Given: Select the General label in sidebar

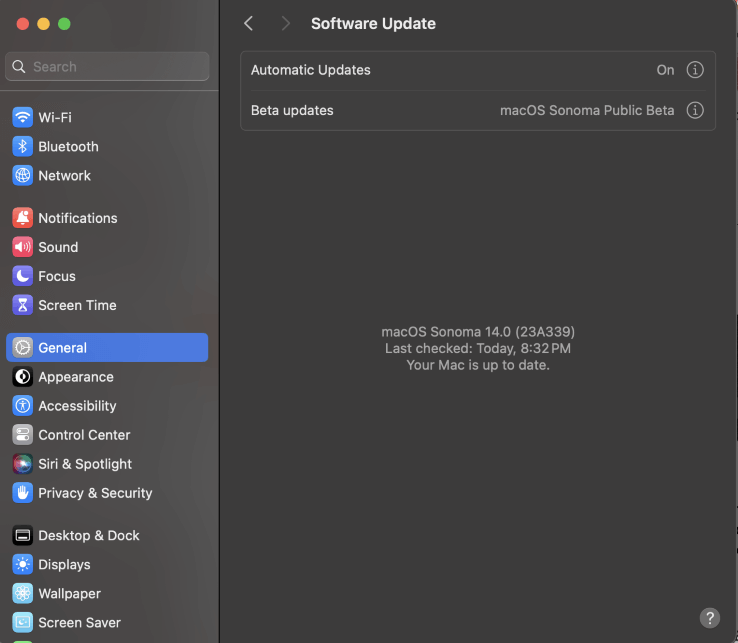Looking at the screenshot, I should 63,348.
